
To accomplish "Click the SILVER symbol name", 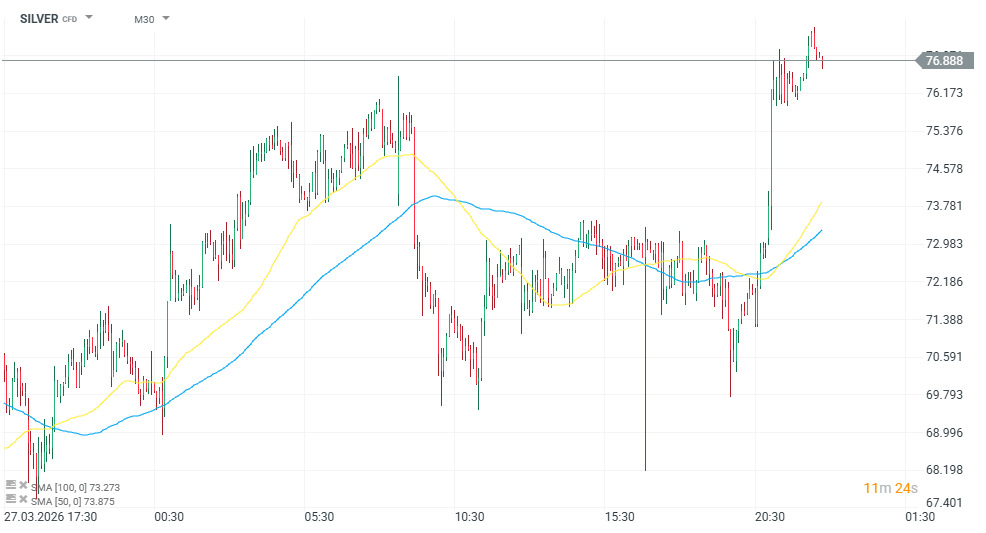I will [x=38, y=19].
